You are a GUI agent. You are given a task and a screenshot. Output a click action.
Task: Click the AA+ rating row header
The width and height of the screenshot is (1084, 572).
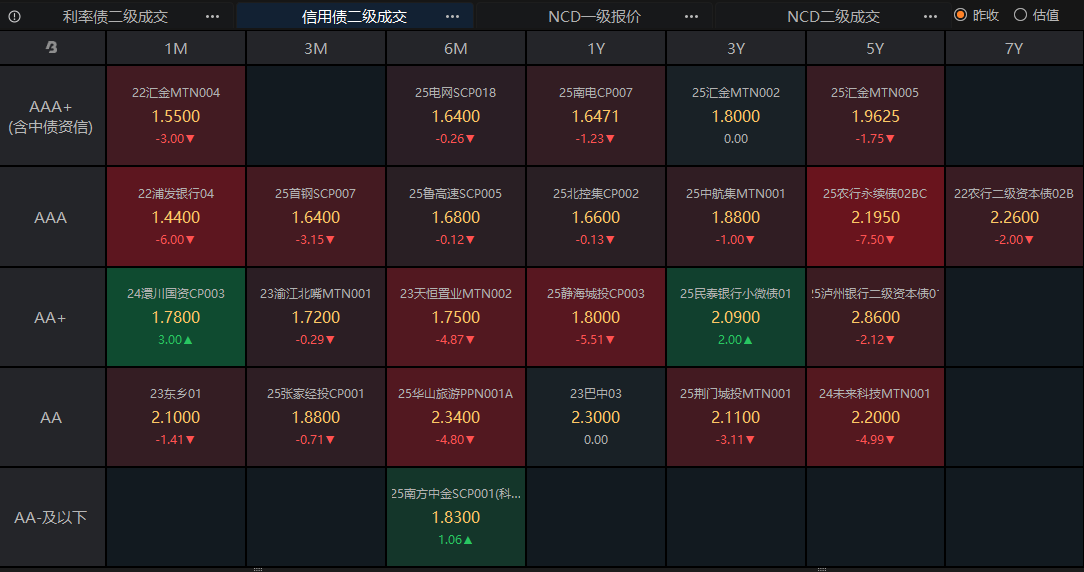click(51, 317)
